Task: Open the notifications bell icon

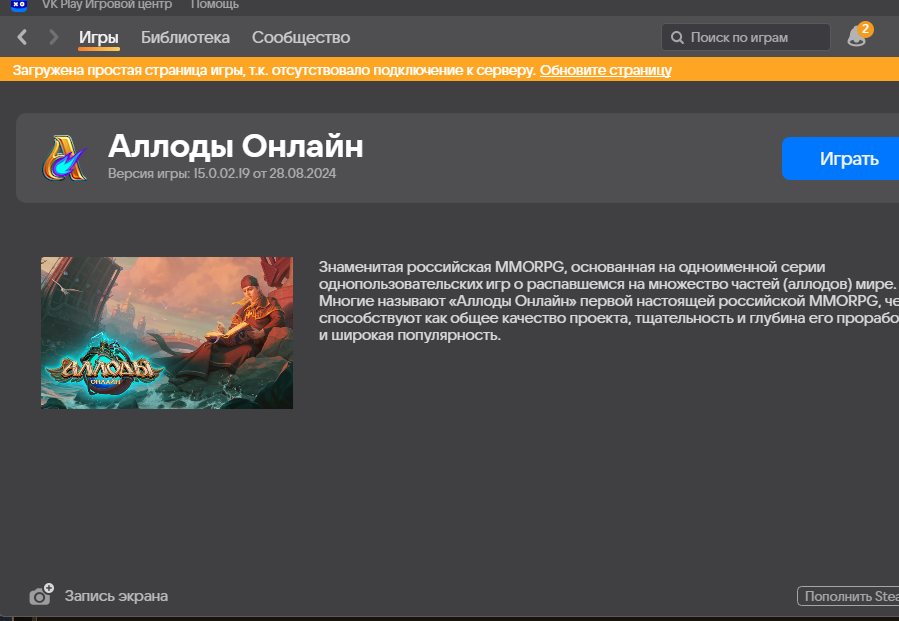Action: (x=858, y=36)
